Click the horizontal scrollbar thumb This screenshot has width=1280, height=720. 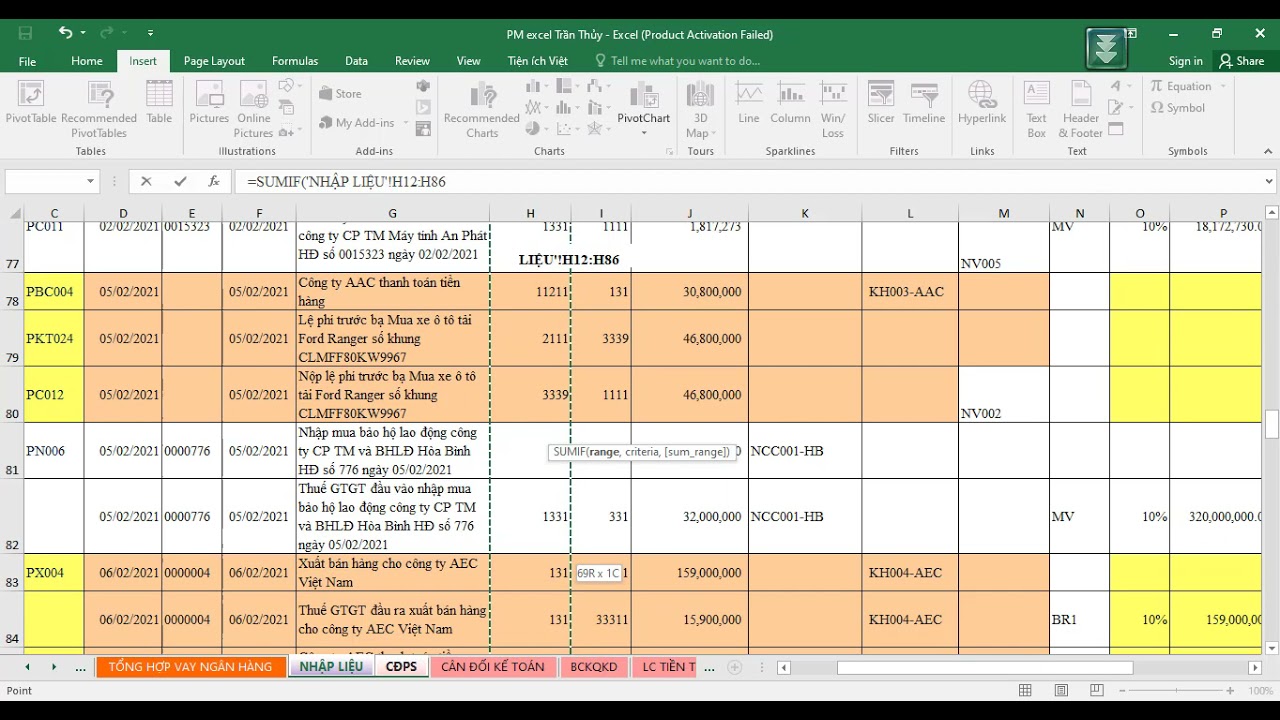[985, 667]
